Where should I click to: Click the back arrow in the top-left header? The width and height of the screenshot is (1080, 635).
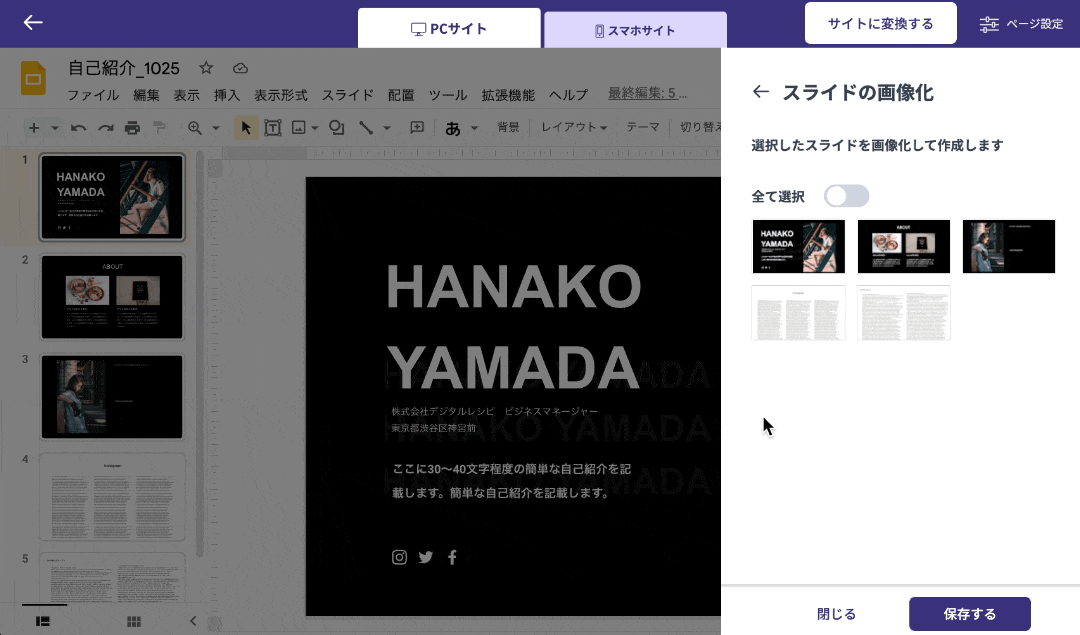pos(33,22)
